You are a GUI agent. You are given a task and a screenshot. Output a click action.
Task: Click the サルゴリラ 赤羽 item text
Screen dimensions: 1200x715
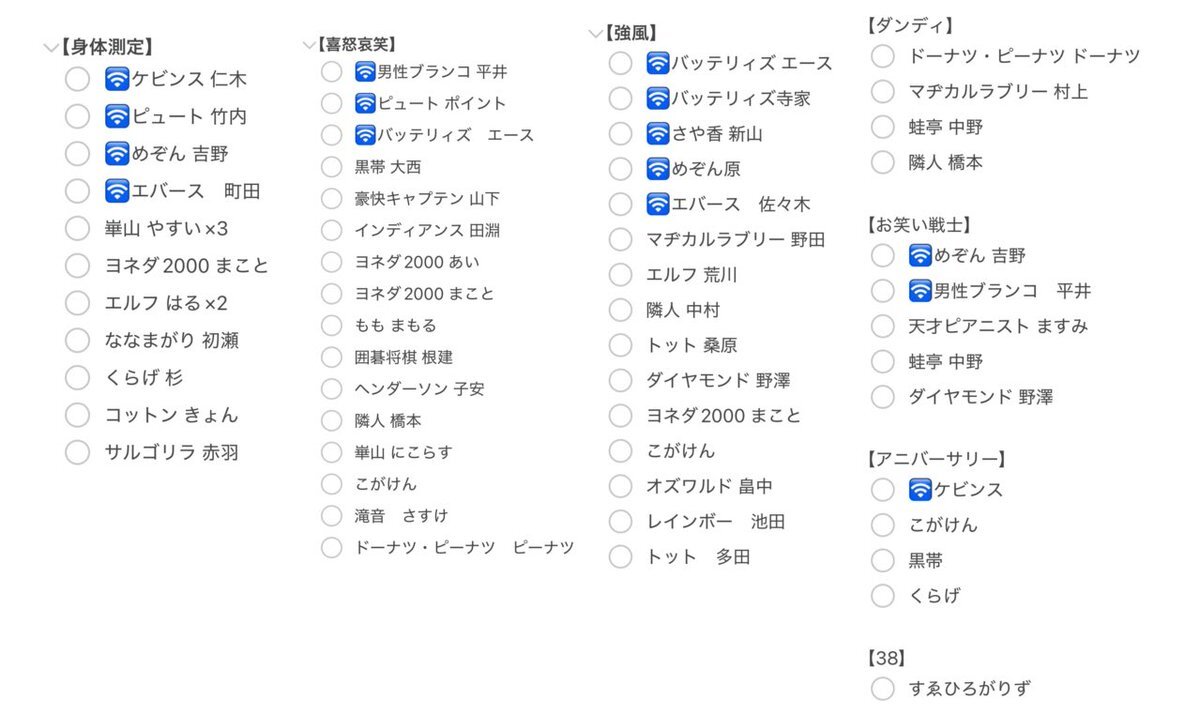(x=172, y=452)
